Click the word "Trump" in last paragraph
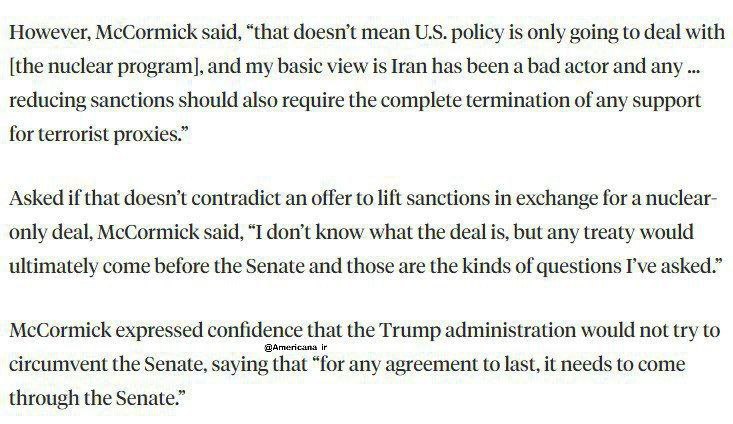 click(x=410, y=331)
